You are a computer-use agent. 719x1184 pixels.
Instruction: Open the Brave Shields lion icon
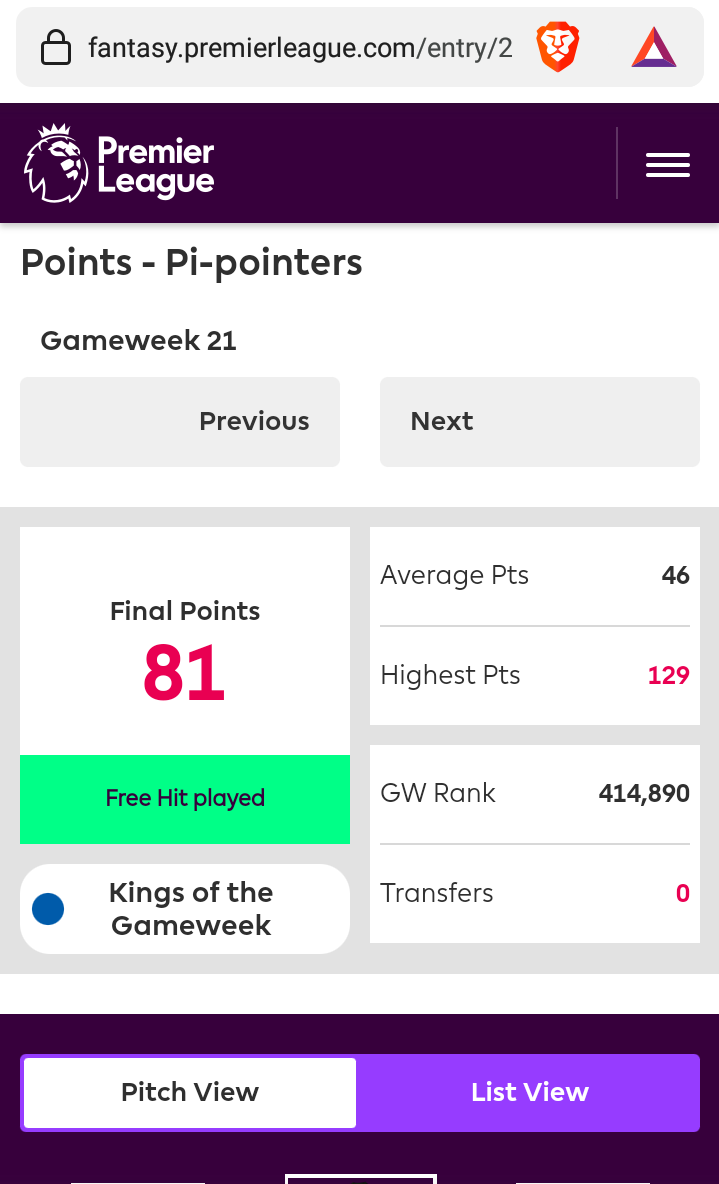pos(557,48)
